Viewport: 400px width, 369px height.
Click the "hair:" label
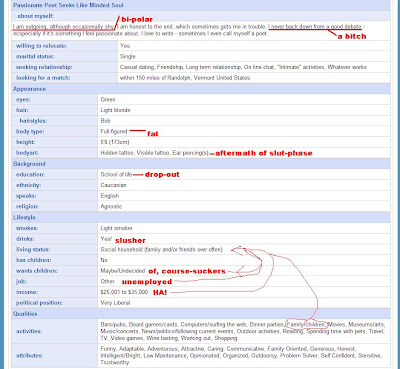22,110
